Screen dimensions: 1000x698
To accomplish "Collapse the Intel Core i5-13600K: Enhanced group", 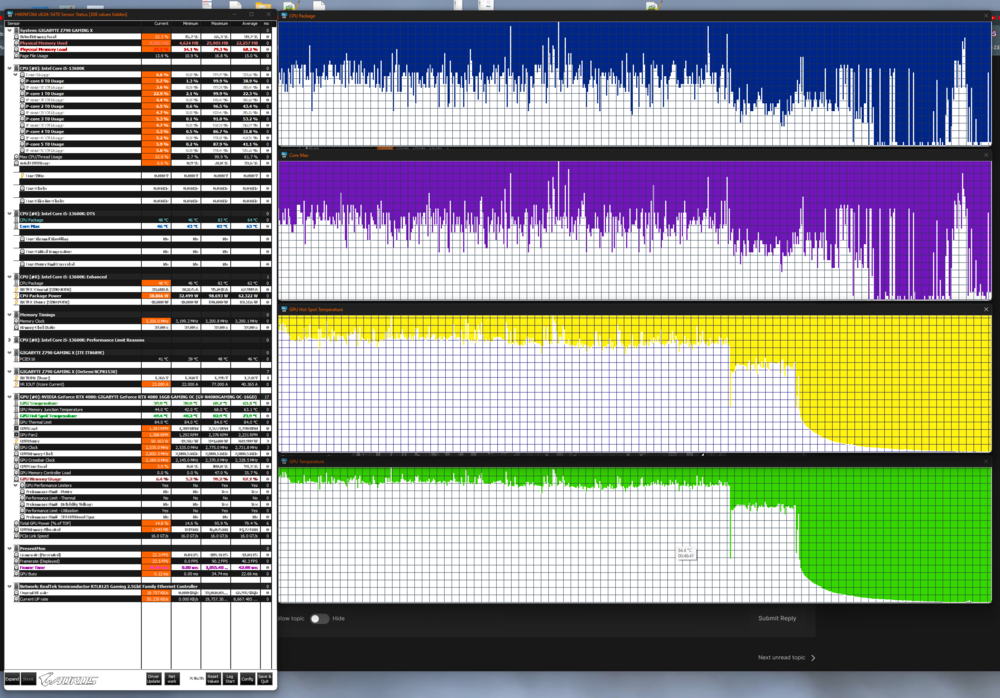I will click(x=9, y=277).
